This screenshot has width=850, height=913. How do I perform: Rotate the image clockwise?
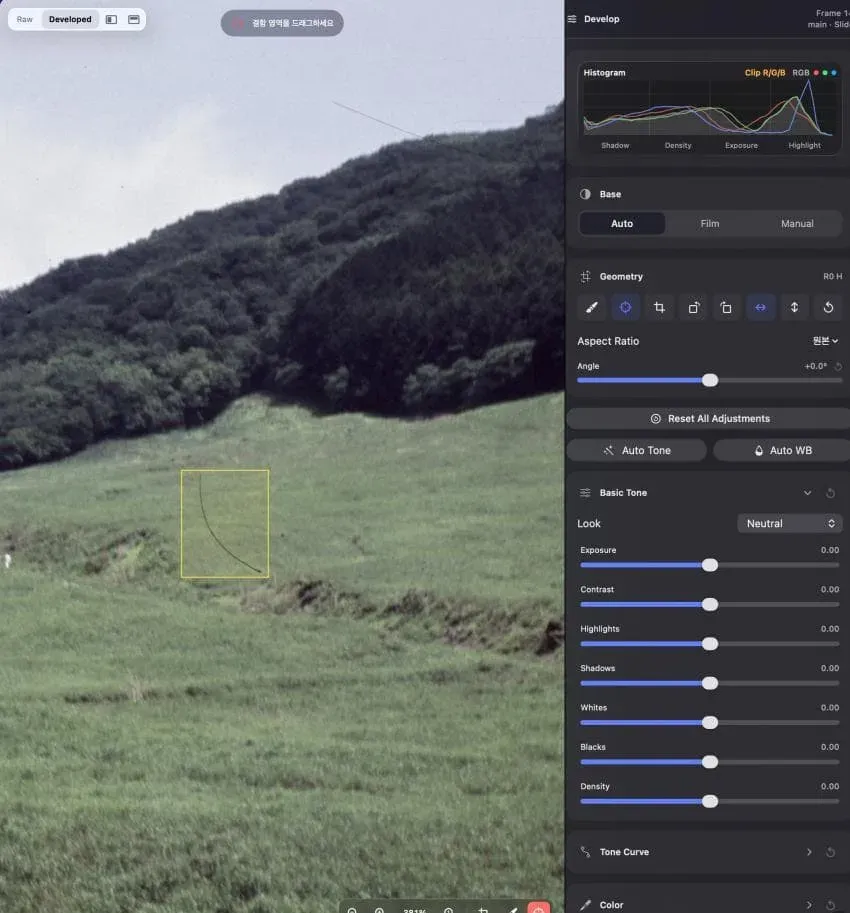click(x=693, y=307)
